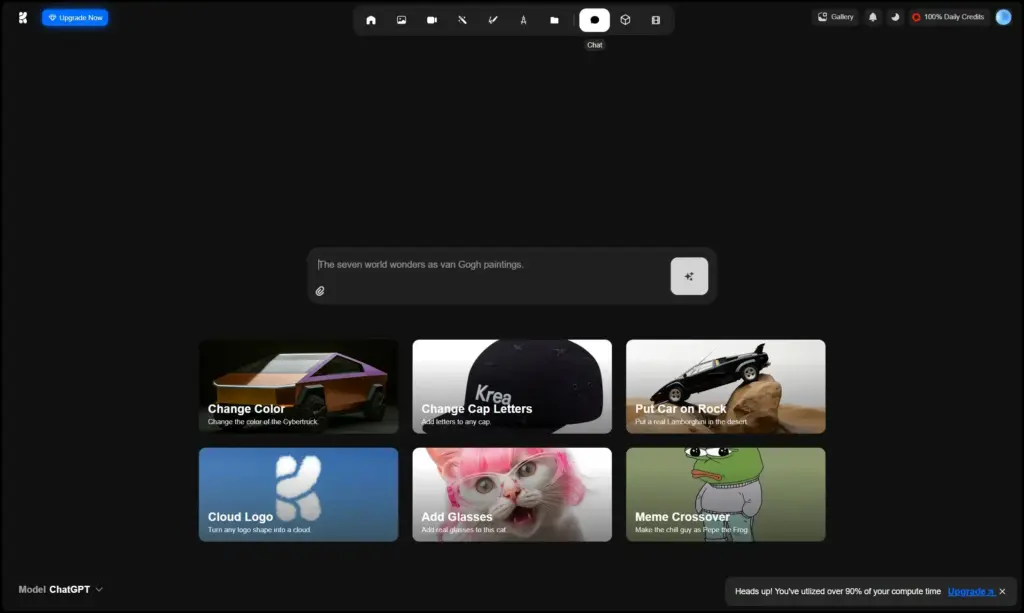Open the Gallery button
Screen dimensions: 1024x613
coord(835,17)
